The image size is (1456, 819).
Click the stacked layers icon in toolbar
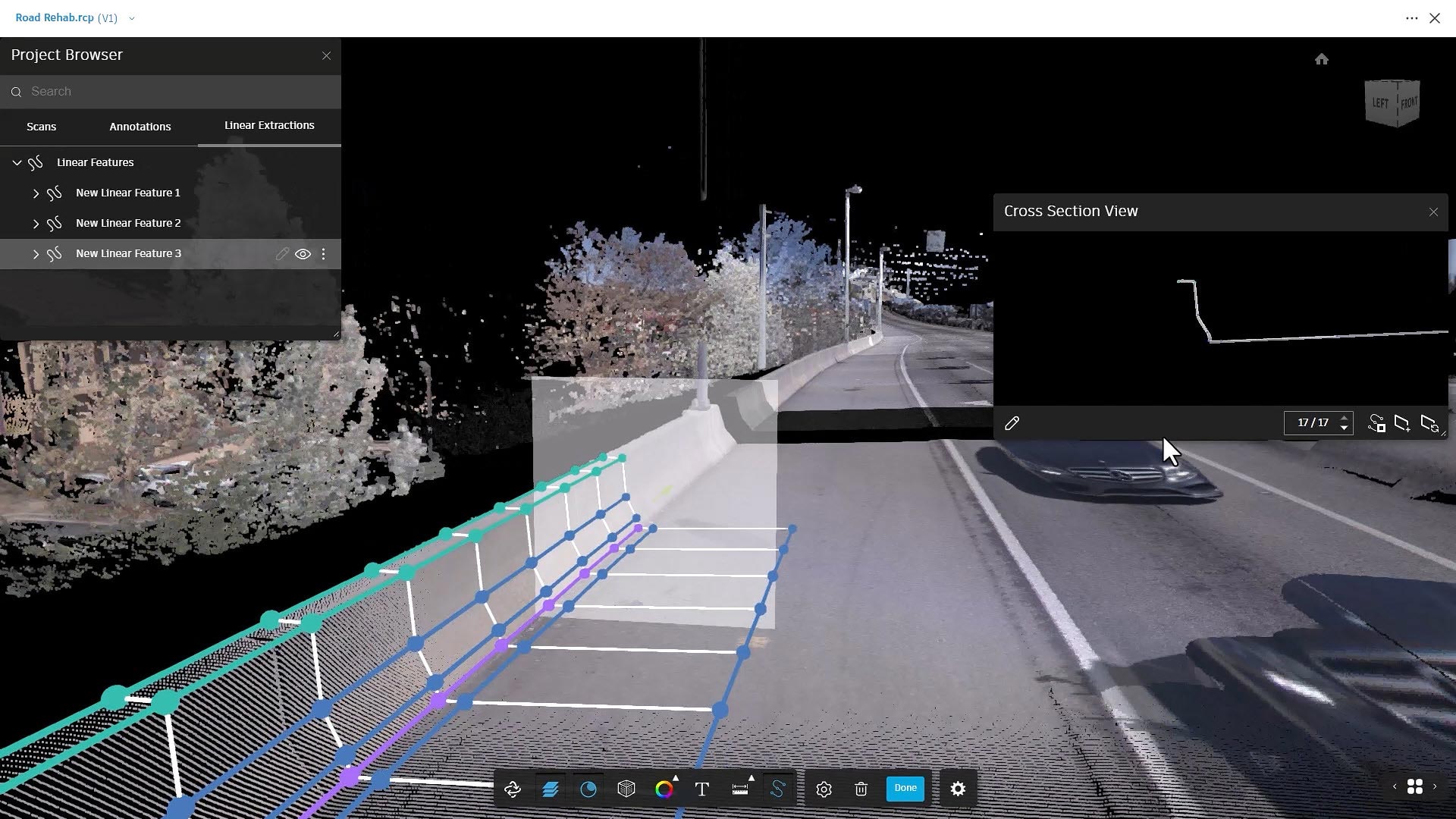pos(551,789)
